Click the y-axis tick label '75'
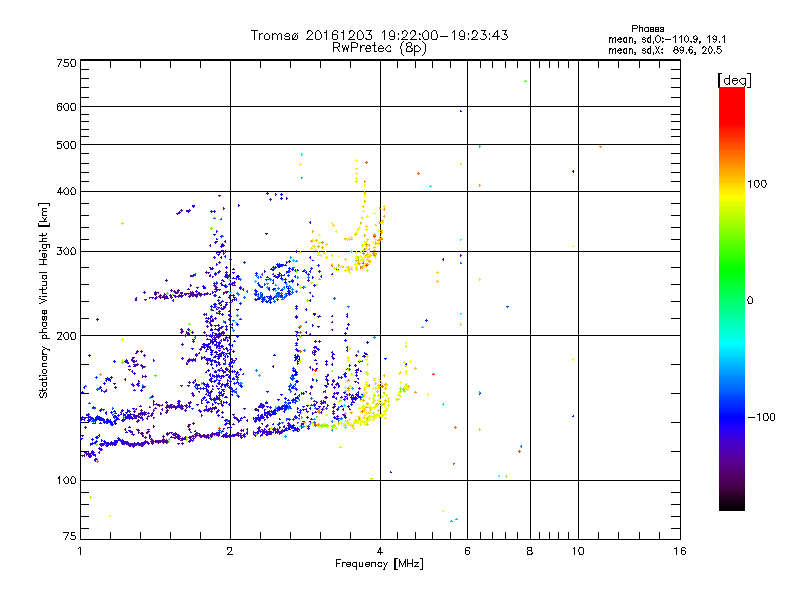This screenshot has height=600, width=800. pyautogui.click(x=70, y=536)
